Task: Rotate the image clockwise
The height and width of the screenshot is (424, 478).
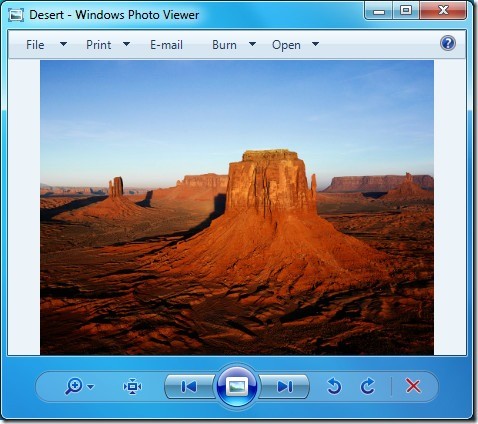Action: tap(368, 386)
